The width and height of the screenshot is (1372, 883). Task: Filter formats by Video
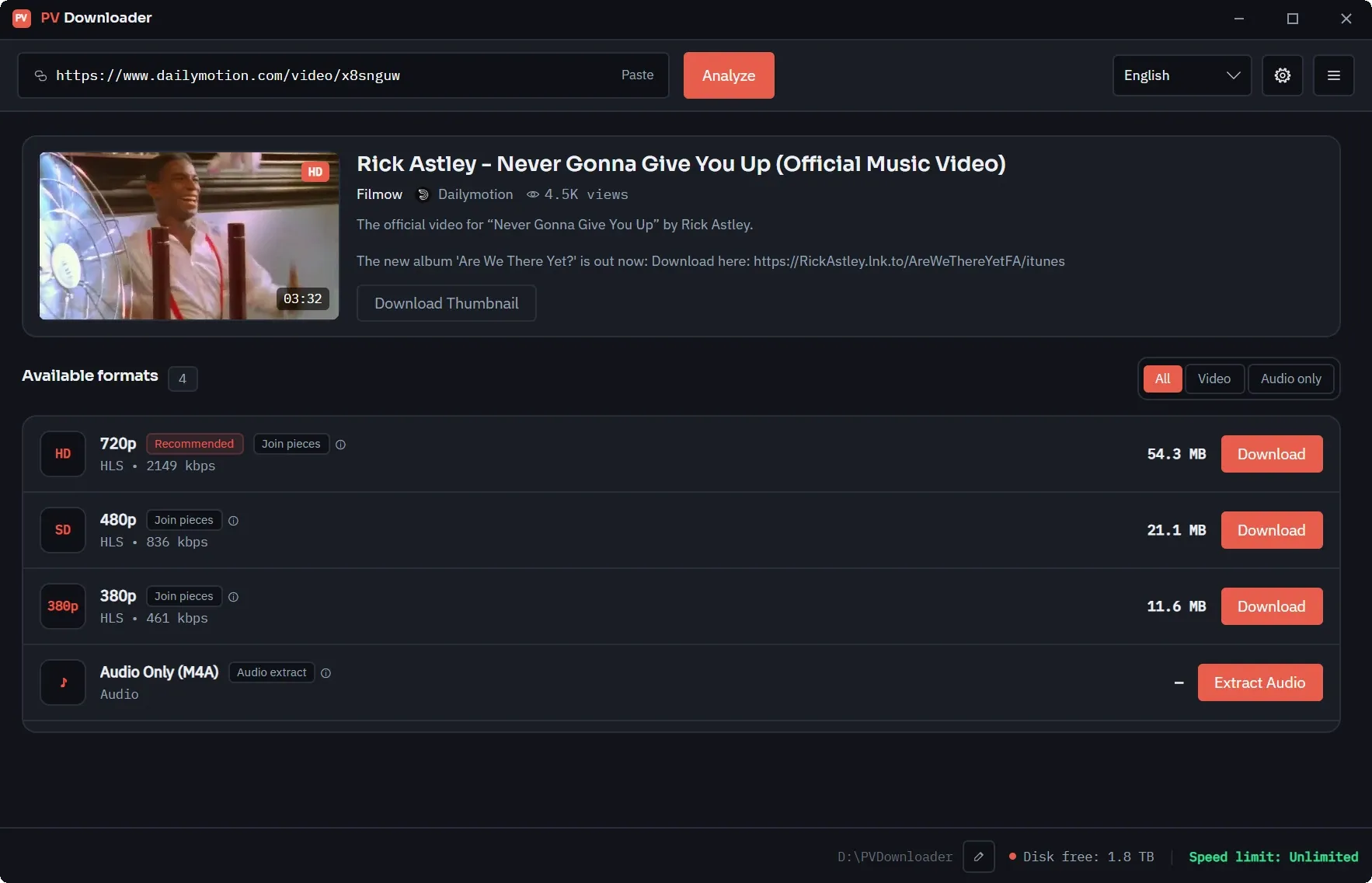click(x=1214, y=379)
